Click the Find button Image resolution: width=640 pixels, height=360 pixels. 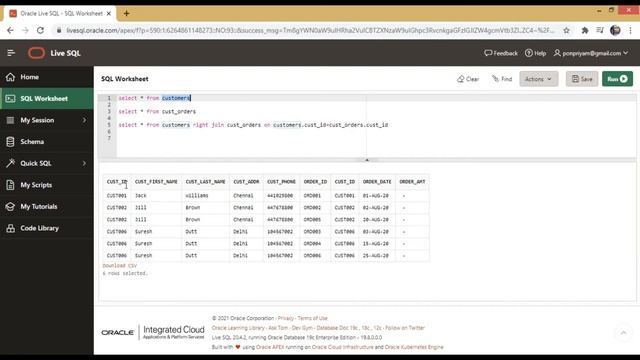tap(502, 79)
